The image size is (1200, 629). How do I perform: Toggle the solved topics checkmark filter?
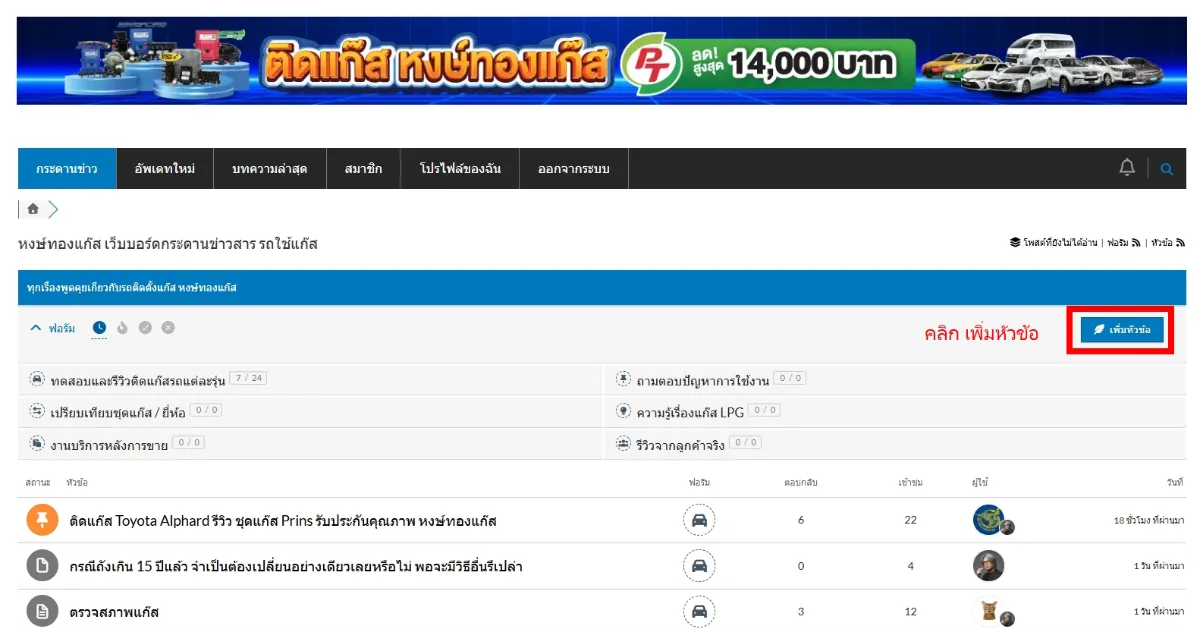pos(145,327)
